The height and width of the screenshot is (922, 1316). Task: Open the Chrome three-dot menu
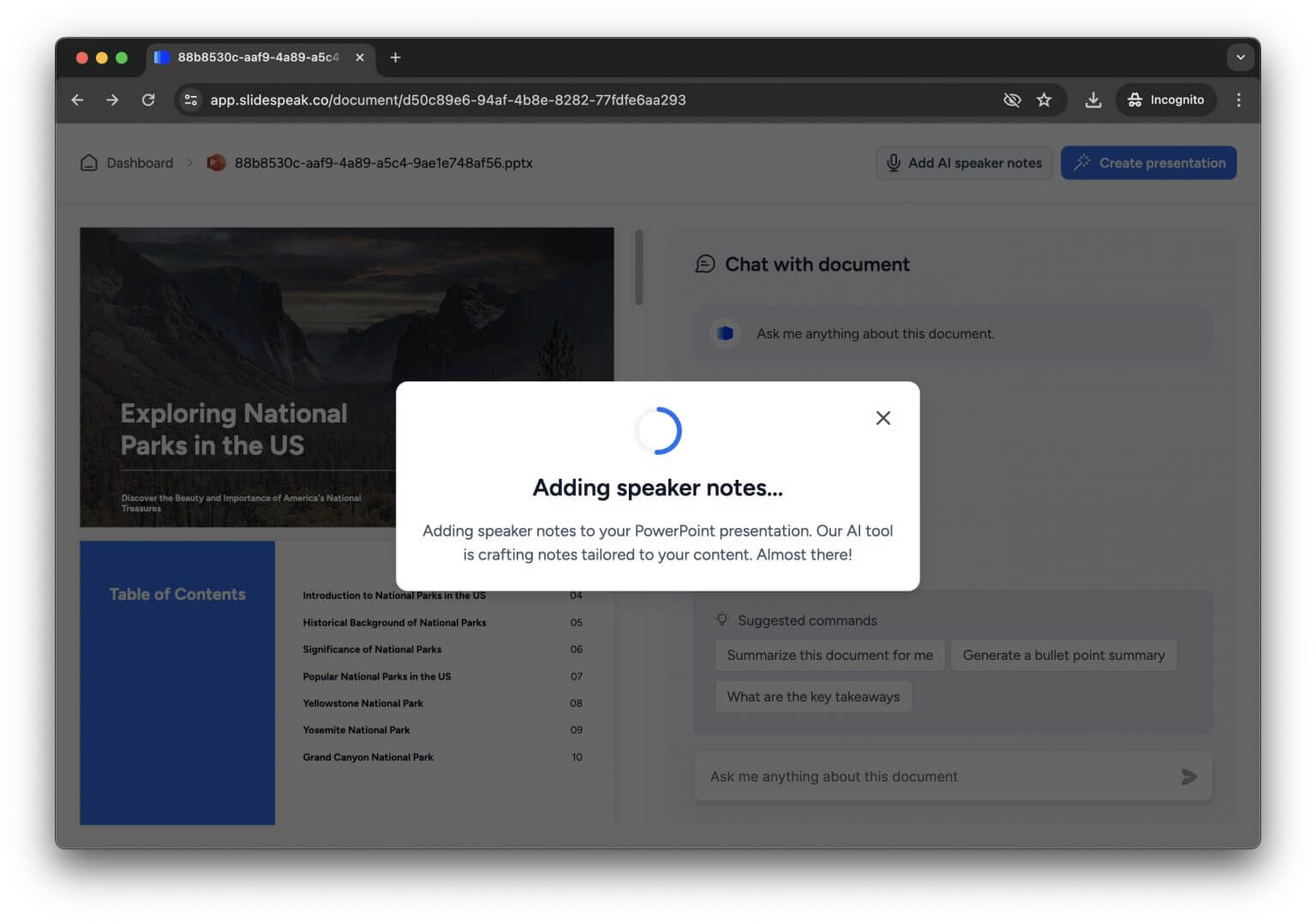pos(1238,99)
